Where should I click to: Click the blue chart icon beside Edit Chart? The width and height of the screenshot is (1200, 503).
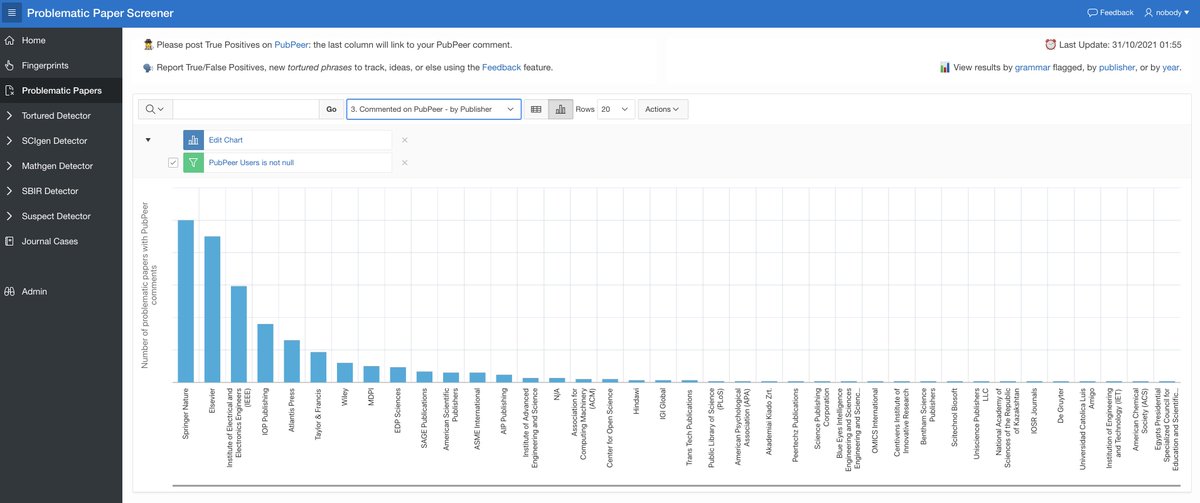pyautogui.click(x=193, y=140)
